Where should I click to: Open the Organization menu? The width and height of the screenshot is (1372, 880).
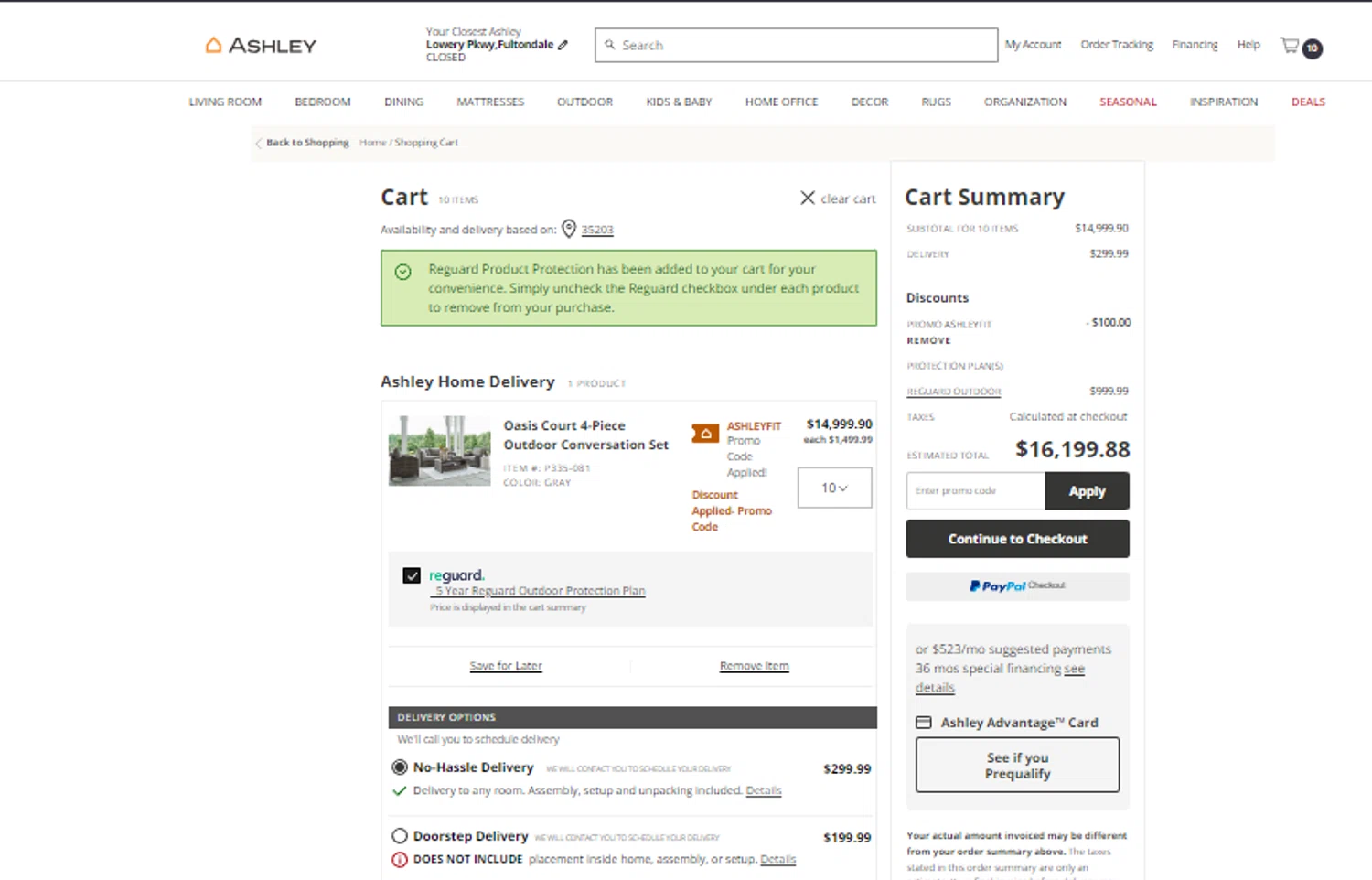coord(1024,102)
